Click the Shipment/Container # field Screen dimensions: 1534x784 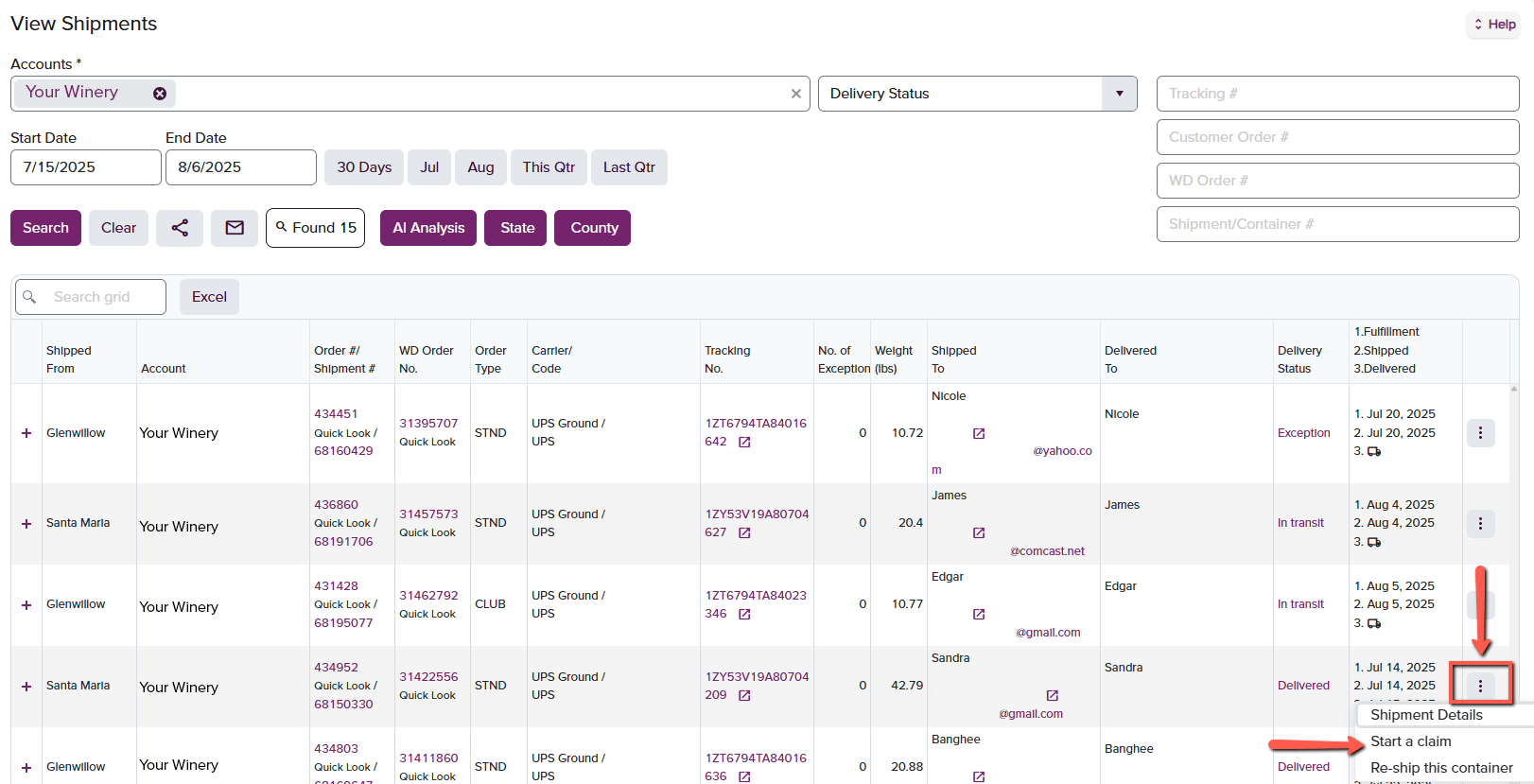(x=1337, y=224)
